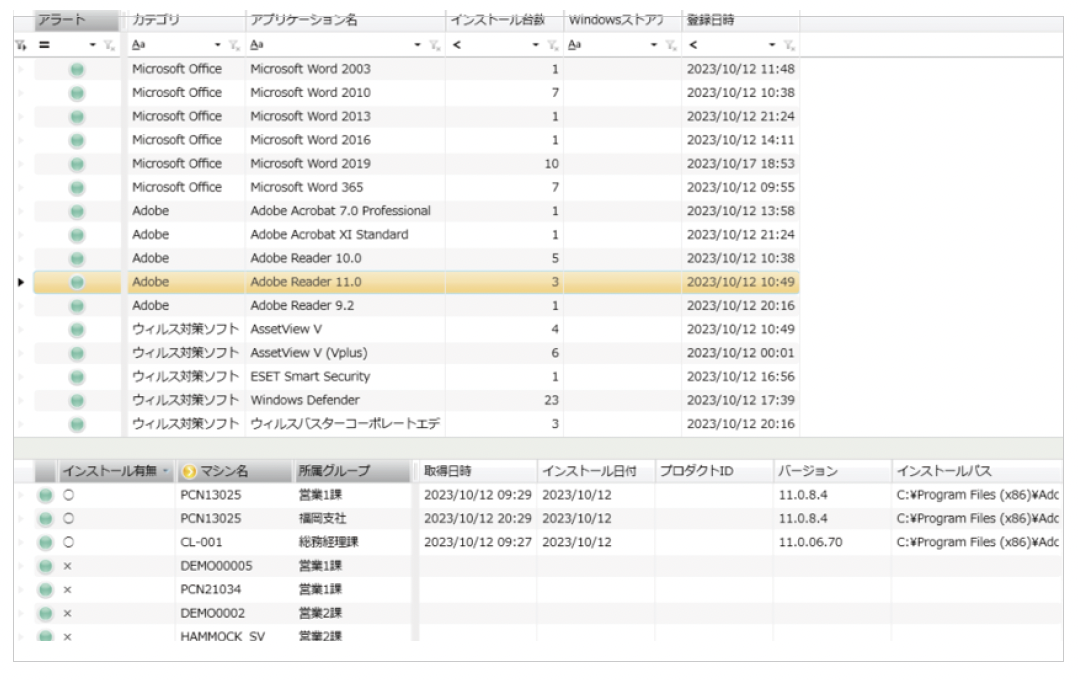Sort by the アラート column header

click(77, 21)
